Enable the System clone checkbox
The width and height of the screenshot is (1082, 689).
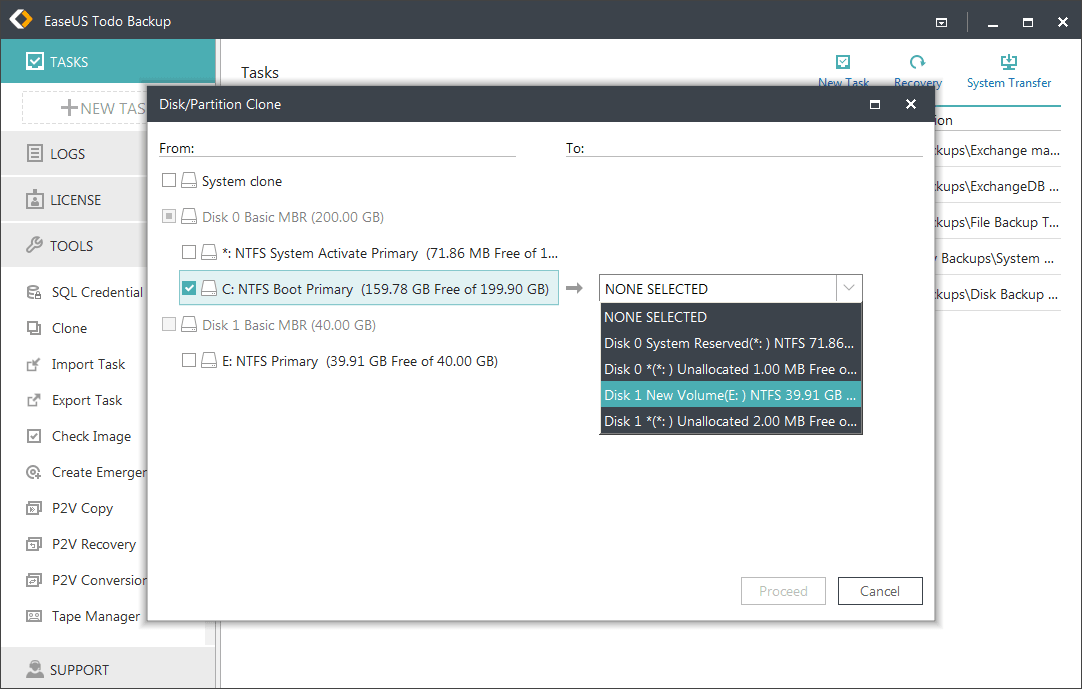[x=170, y=181]
